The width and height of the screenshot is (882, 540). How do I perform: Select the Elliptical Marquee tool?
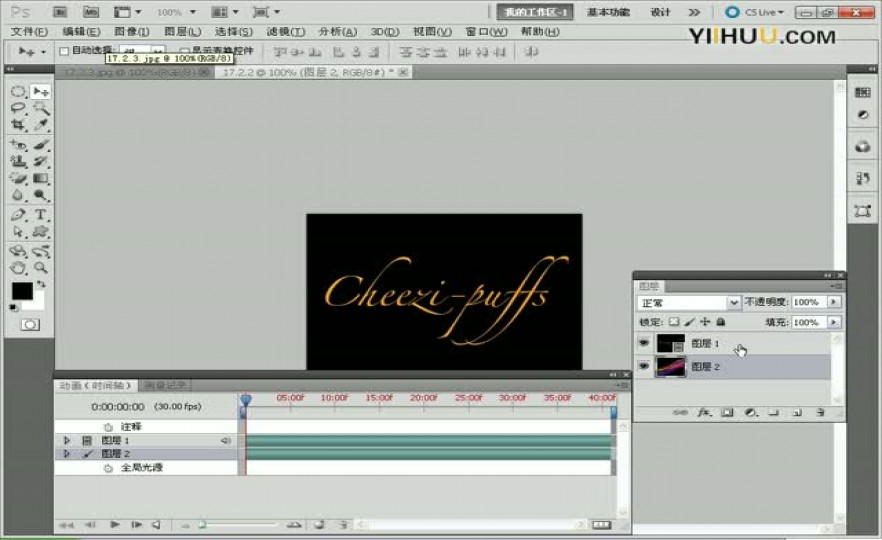click(x=18, y=91)
